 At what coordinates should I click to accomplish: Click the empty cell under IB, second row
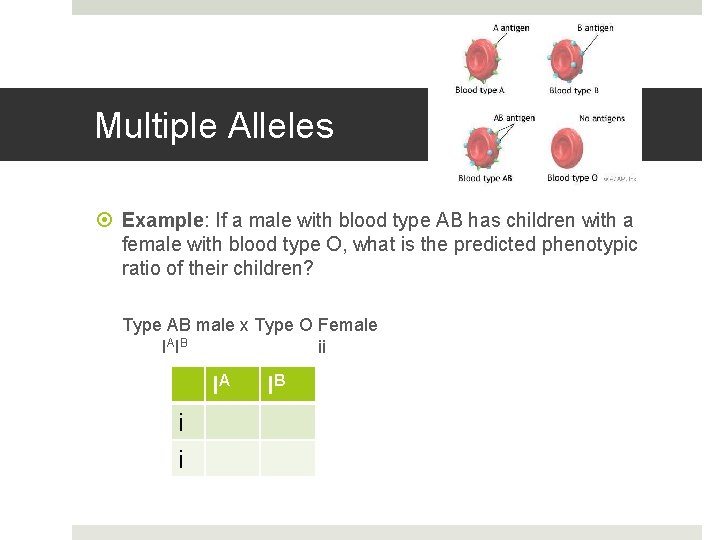288,458
